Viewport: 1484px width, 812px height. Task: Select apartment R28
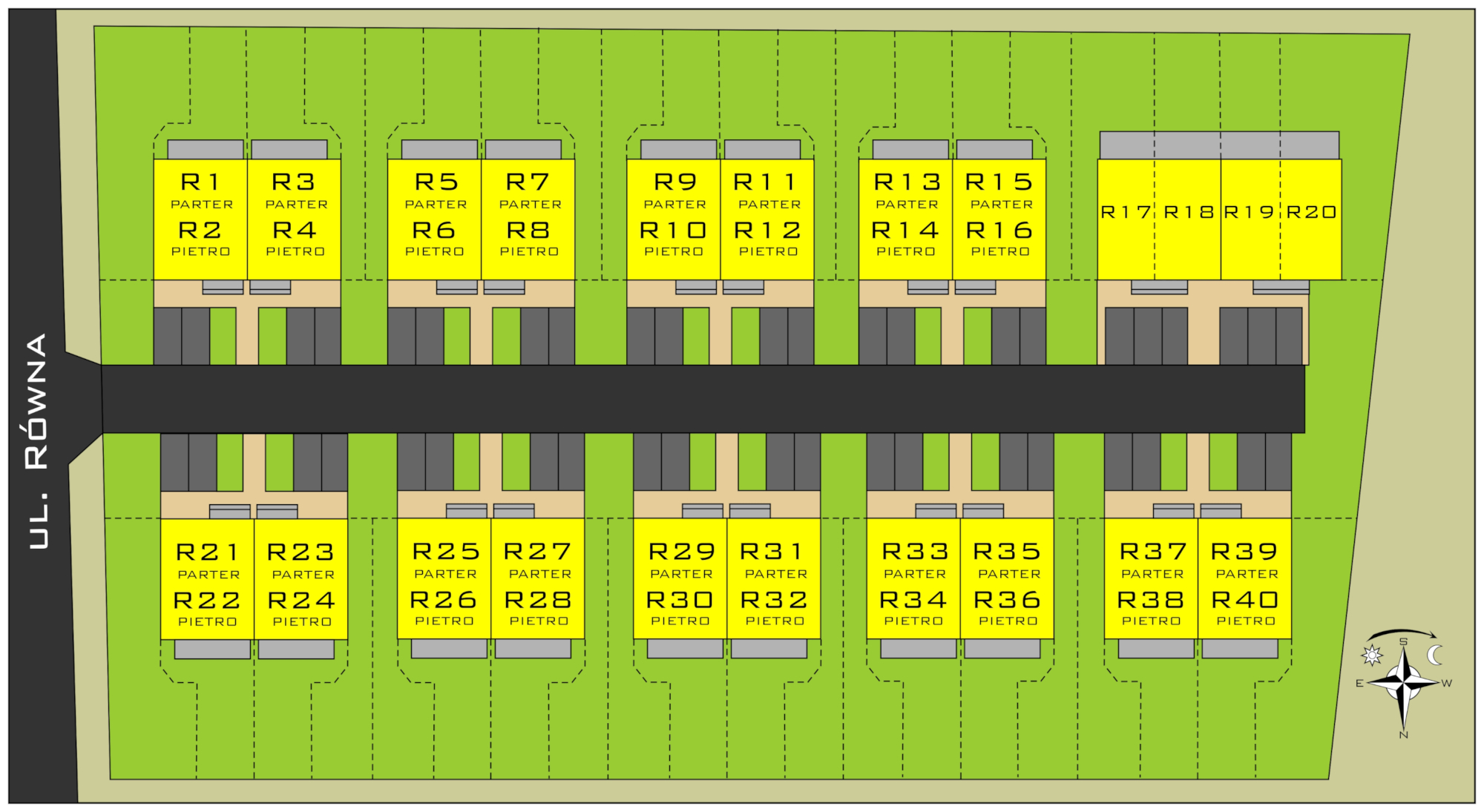[x=538, y=599]
